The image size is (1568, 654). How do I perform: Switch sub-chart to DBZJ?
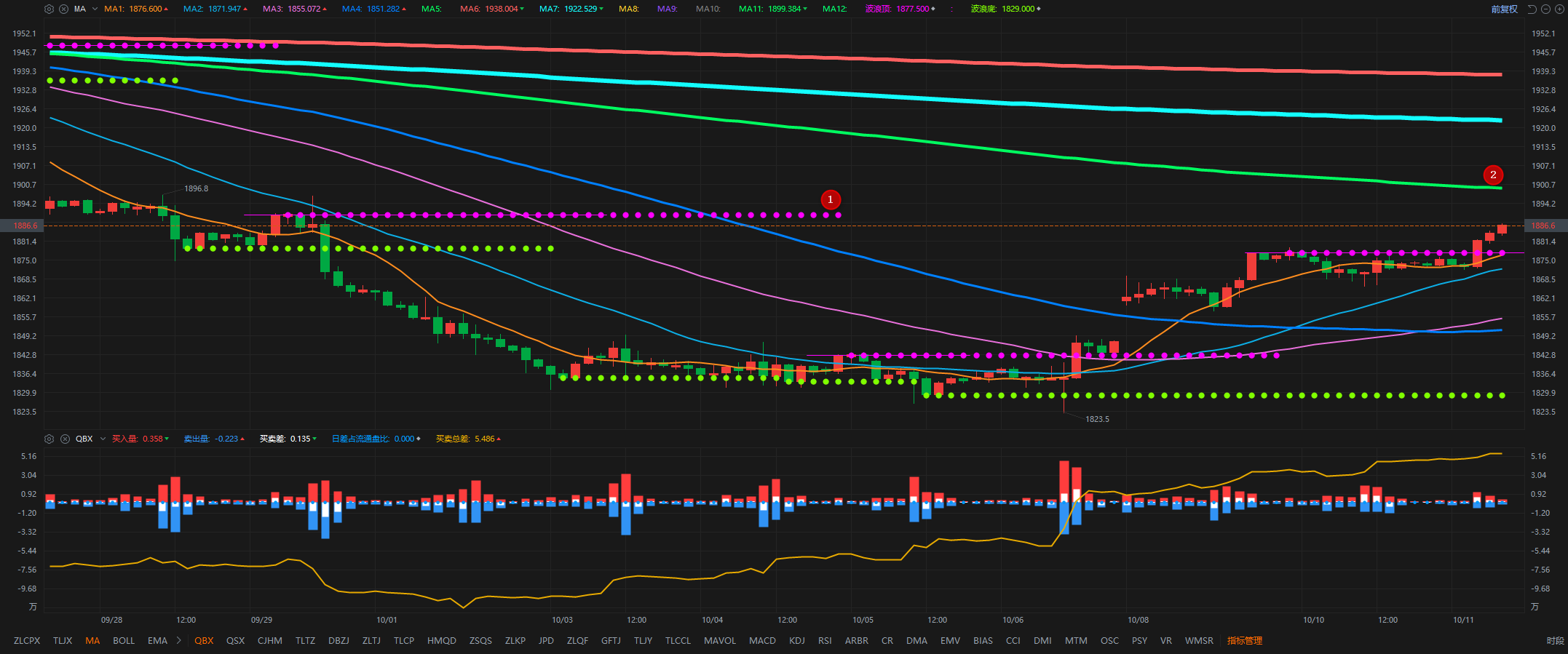(338, 640)
